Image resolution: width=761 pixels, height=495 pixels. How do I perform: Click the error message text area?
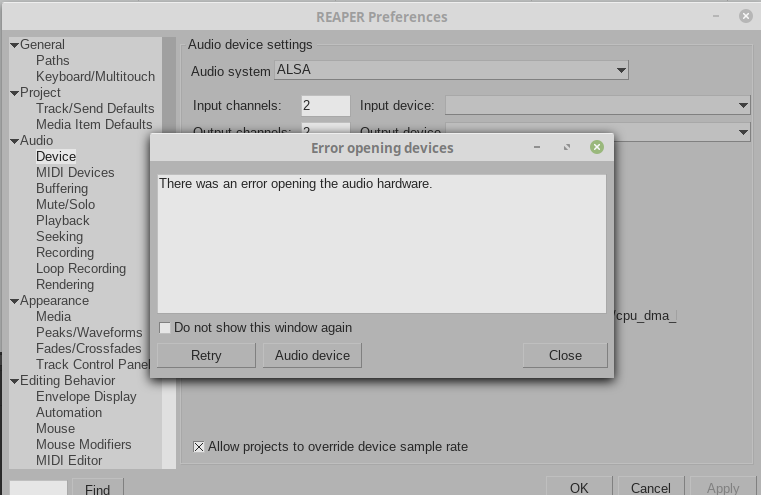pyautogui.click(x=381, y=244)
